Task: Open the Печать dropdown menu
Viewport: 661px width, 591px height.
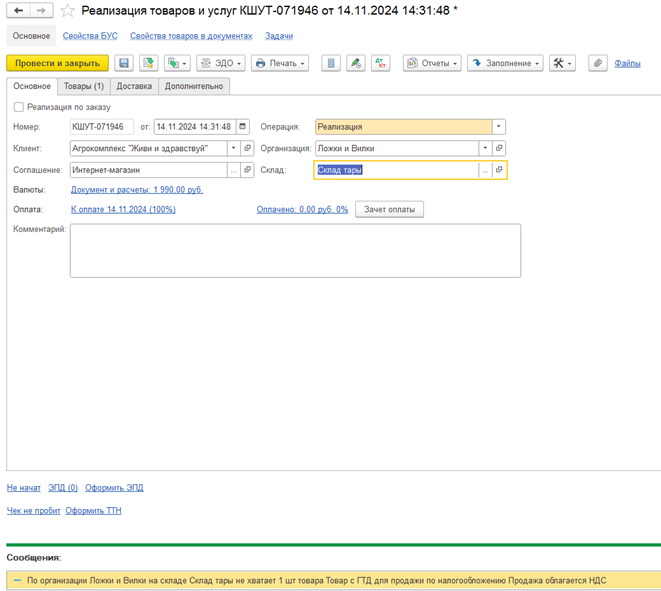Action: 280,63
